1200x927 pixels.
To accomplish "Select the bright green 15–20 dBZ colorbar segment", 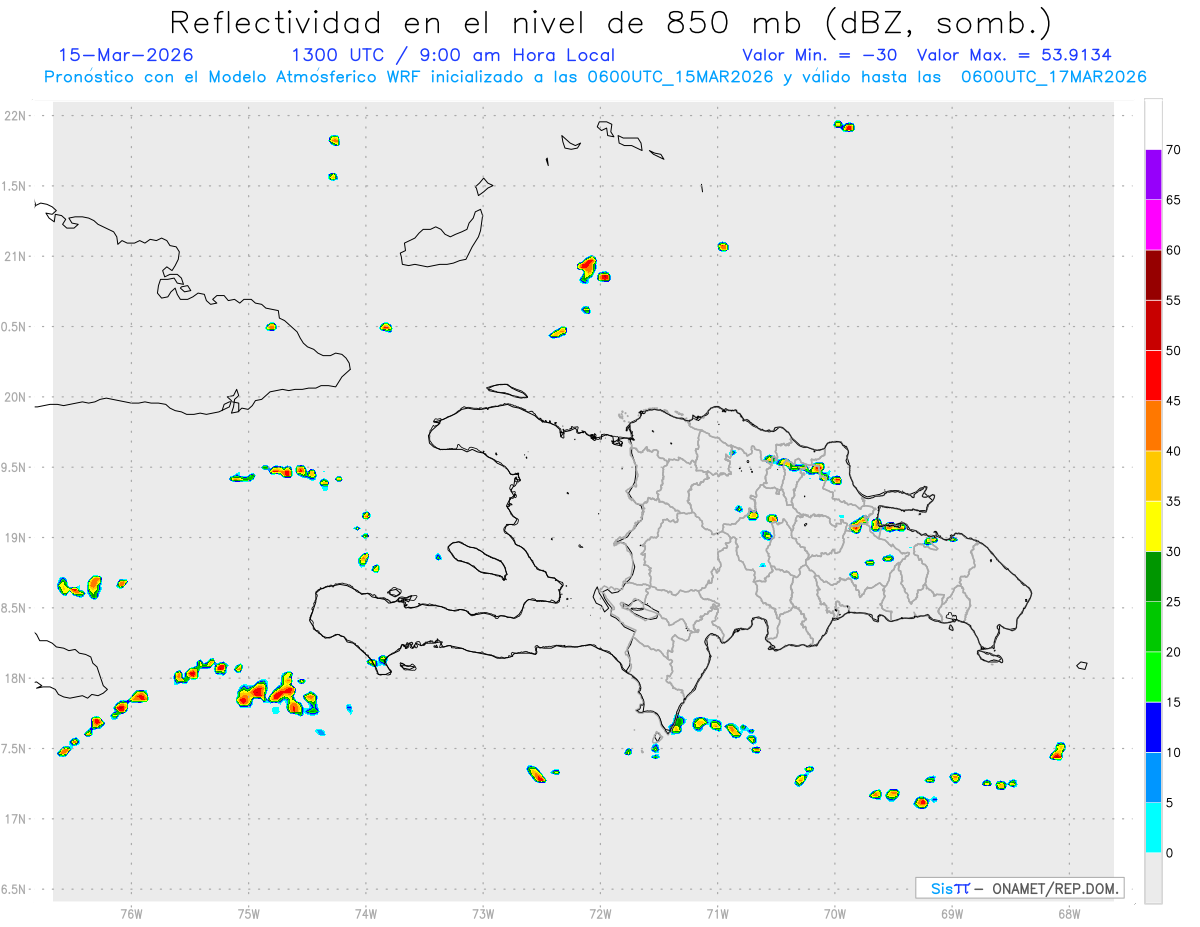I will (1153, 677).
